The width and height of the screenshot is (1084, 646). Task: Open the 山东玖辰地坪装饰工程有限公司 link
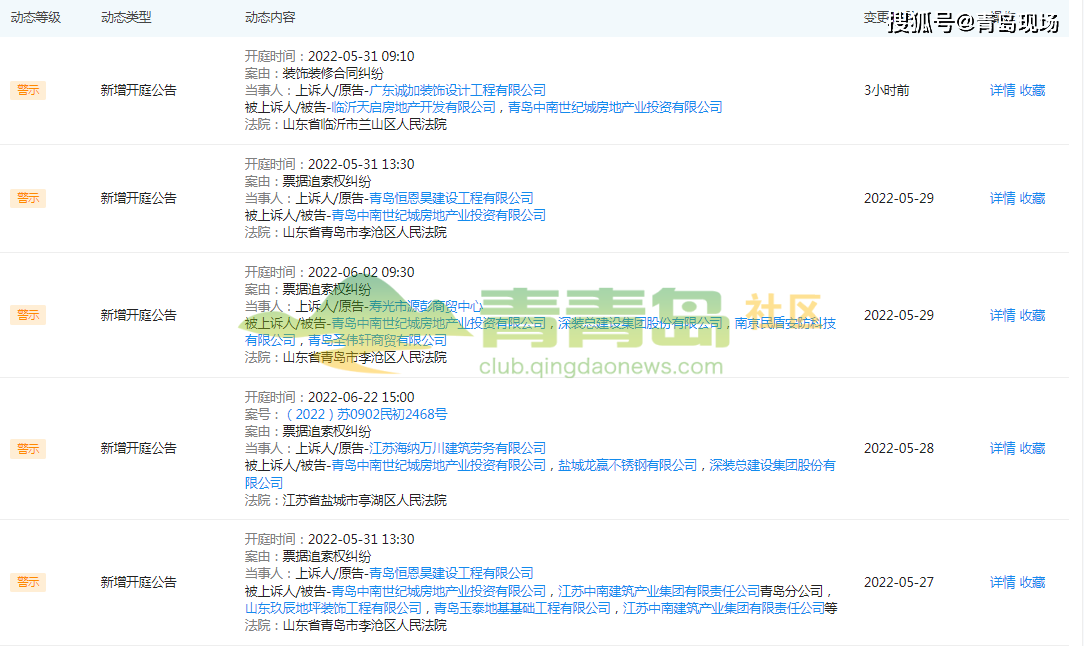tap(333, 608)
